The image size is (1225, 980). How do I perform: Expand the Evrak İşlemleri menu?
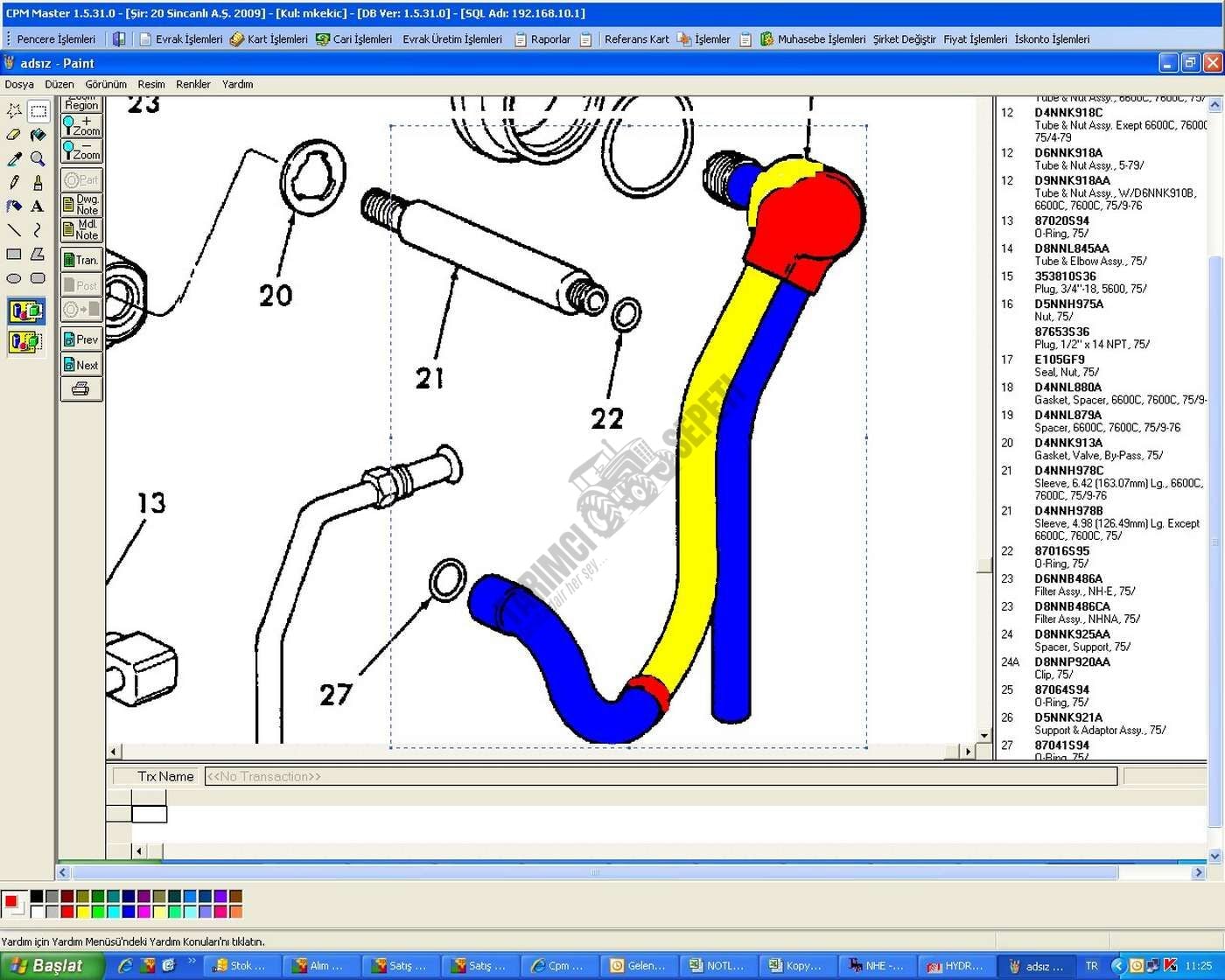[x=188, y=39]
